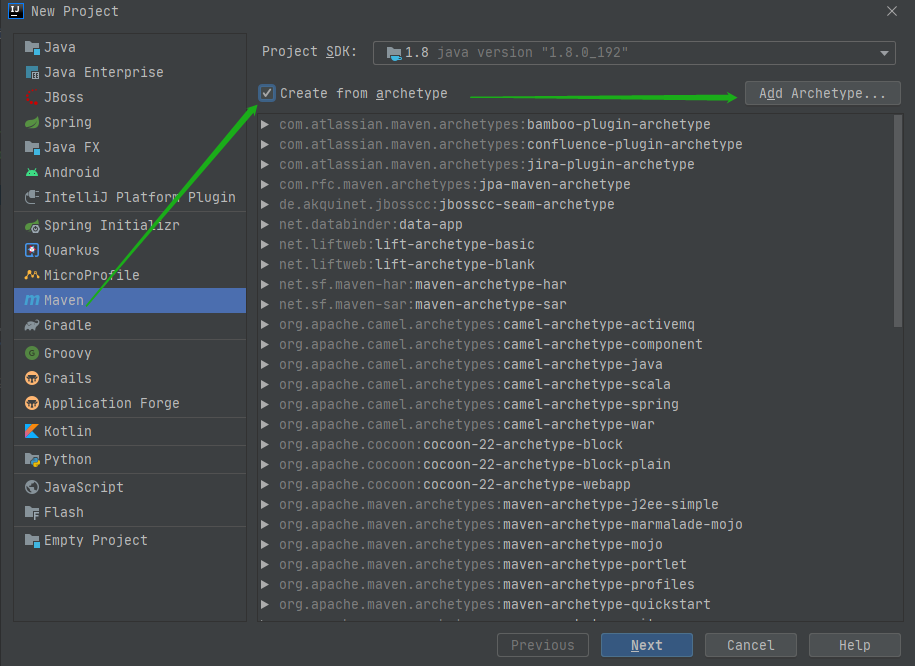915x666 pixels.
Task: Expand bamboo-plugin-archetype node
Action: [265, 124]
